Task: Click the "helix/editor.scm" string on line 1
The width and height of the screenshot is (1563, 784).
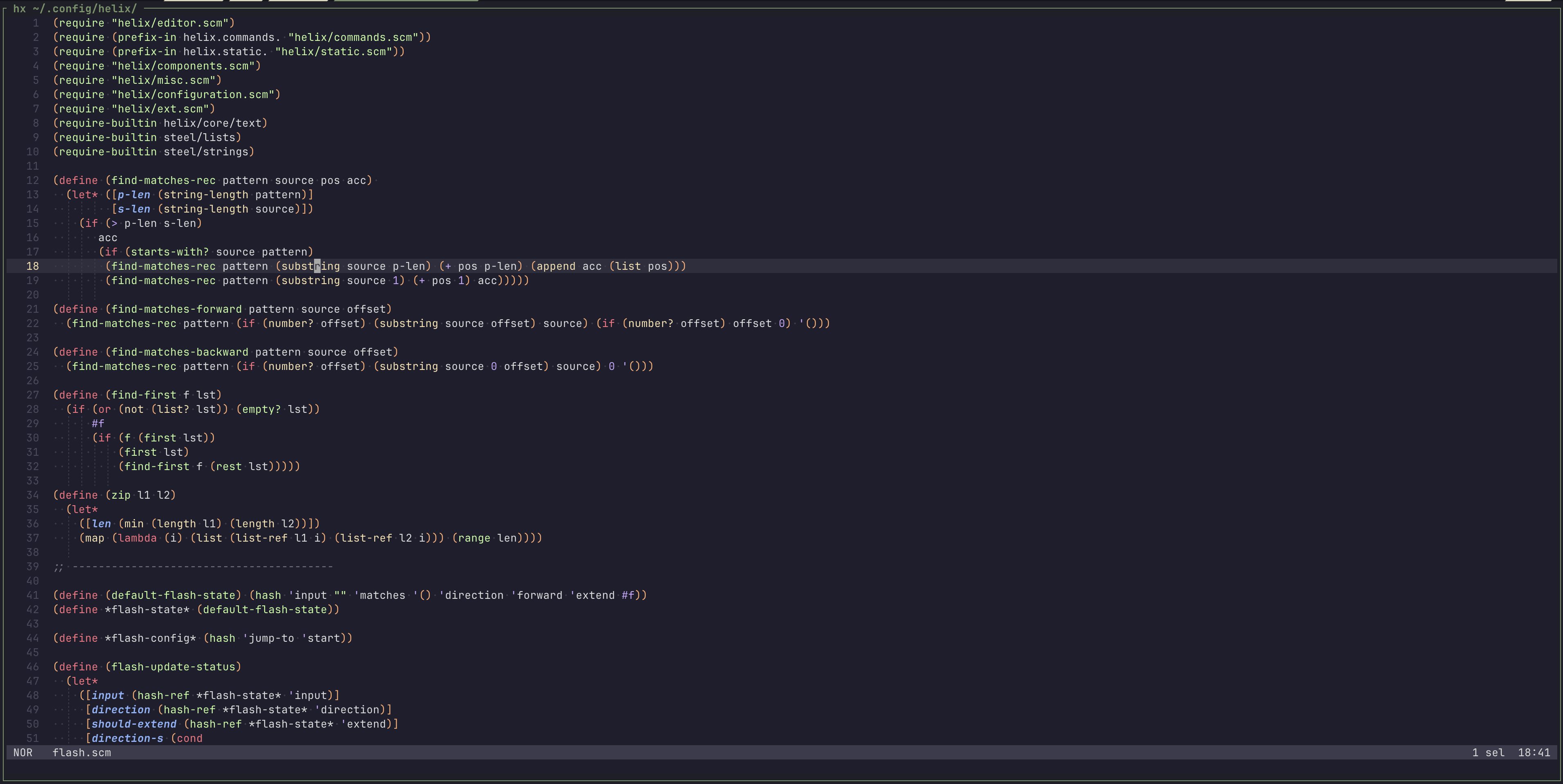Action: pos(169,23)
